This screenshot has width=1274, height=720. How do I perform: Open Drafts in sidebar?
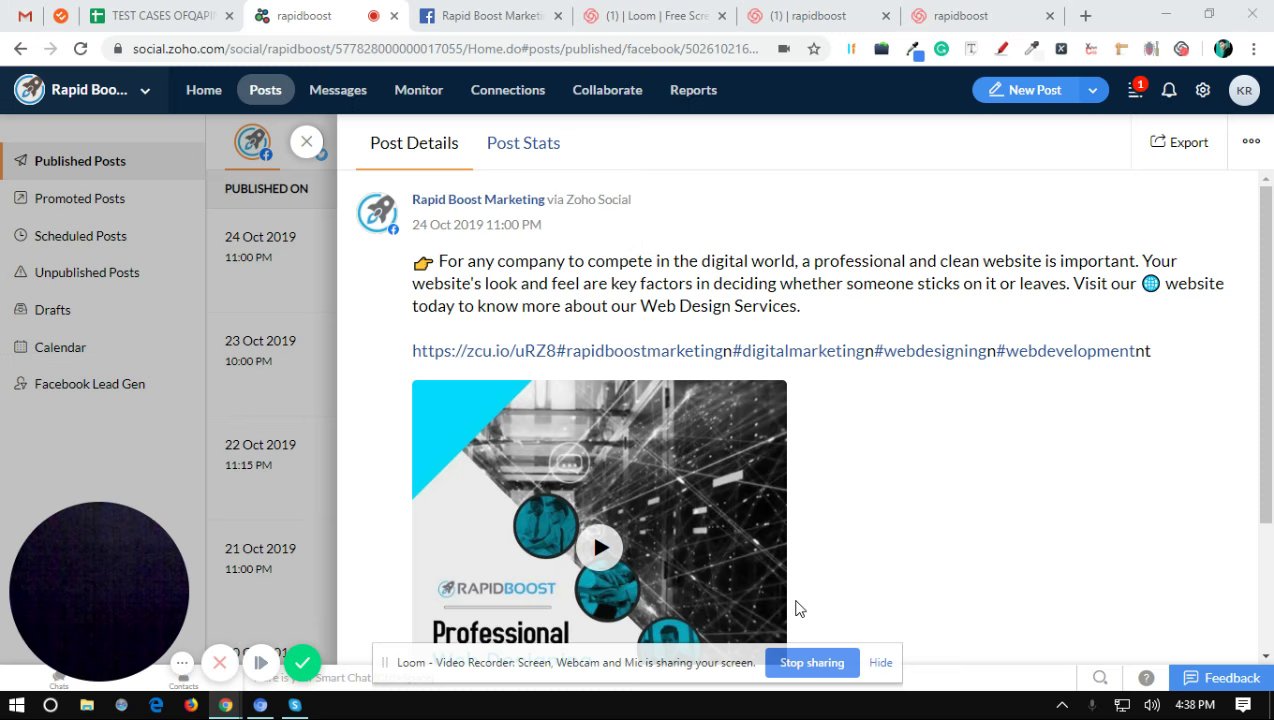[x=102, y=310]
